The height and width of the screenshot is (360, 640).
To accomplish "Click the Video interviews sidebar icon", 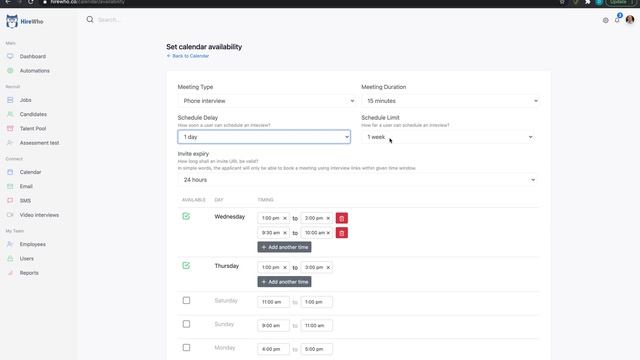I will 10,215.
